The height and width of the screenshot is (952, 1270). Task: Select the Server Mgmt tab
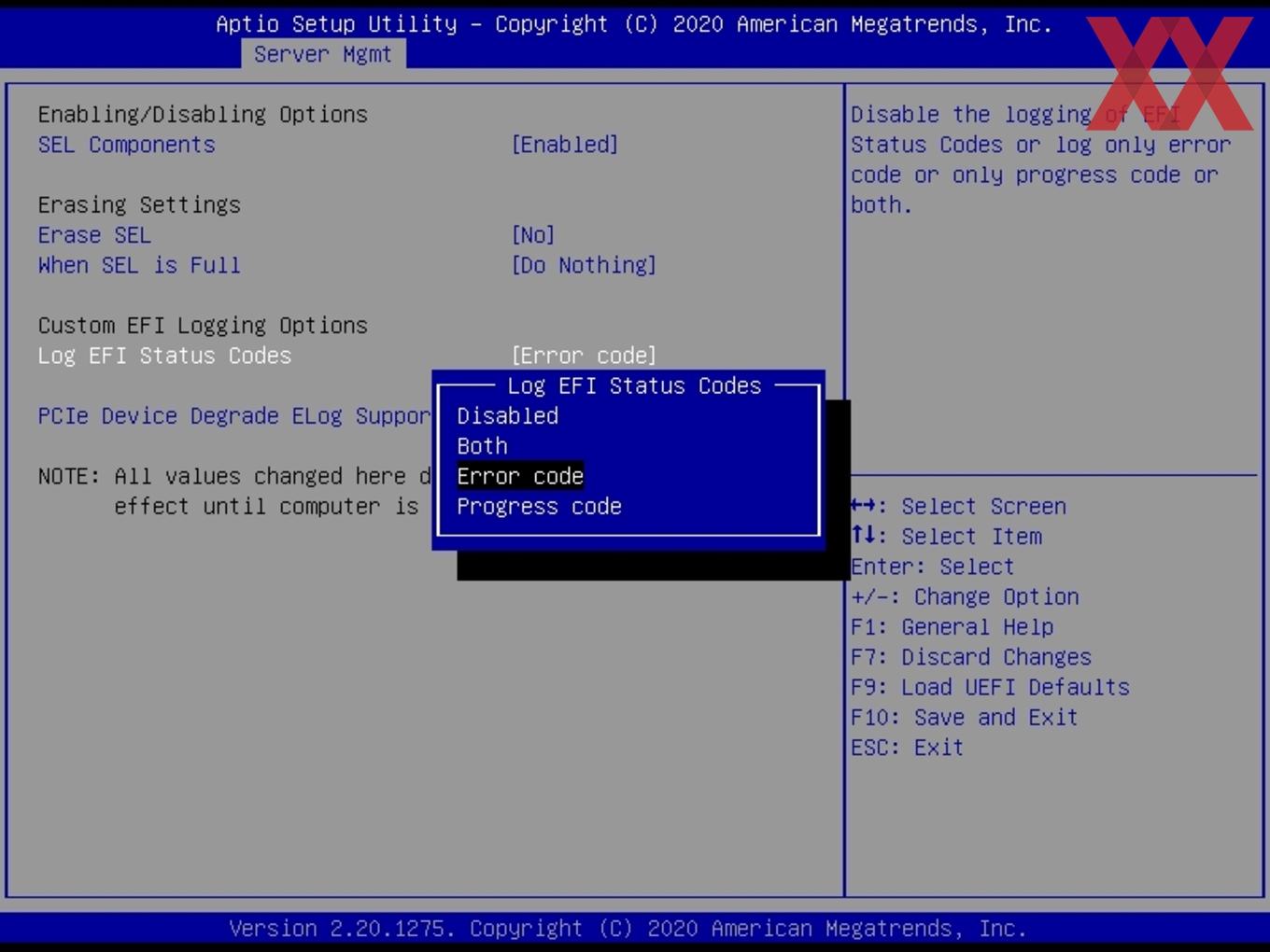click(x=323, y=54)
